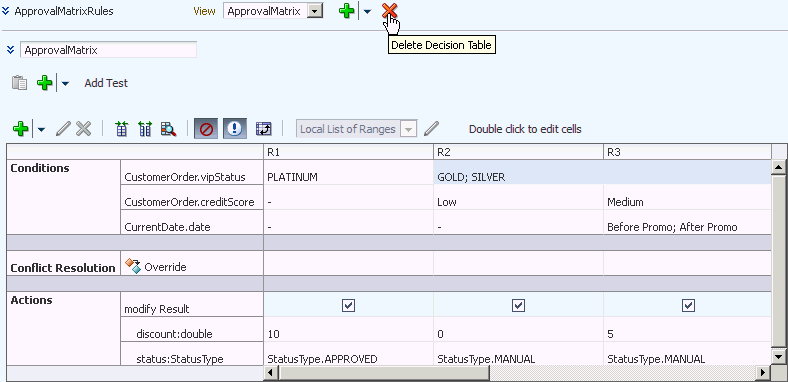Open arrow menu beside top green plus
The width and height of the screenshot is (788, 382).
[367, 12]
